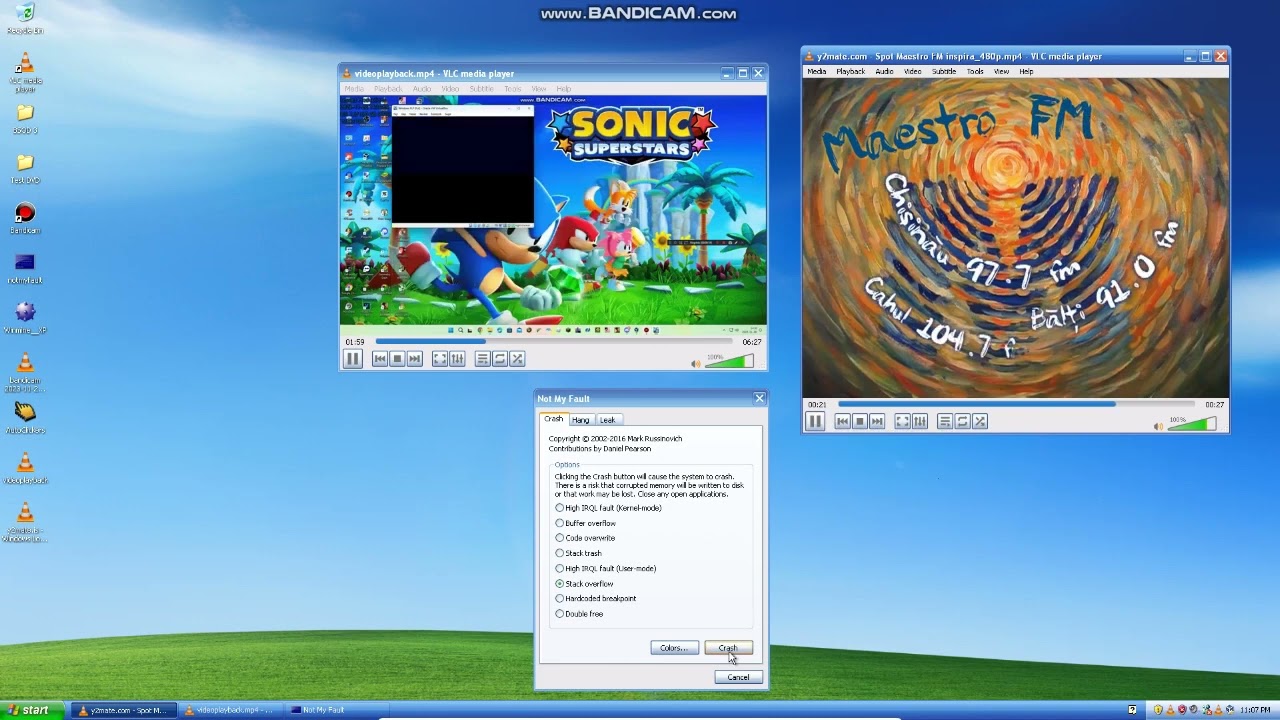Image resolution: width=1280 pixels, height=720 pixels.
Task: Seek on Maestro FM VLC progress bar
Action: pyautogui.click(x=1018, y=405)
